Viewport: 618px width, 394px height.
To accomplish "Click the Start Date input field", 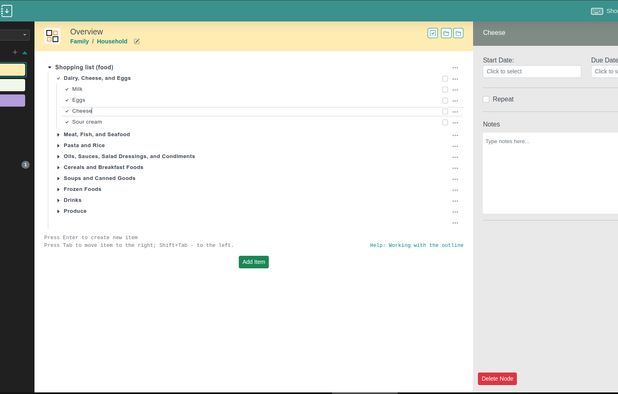I will tap(532, 72).
